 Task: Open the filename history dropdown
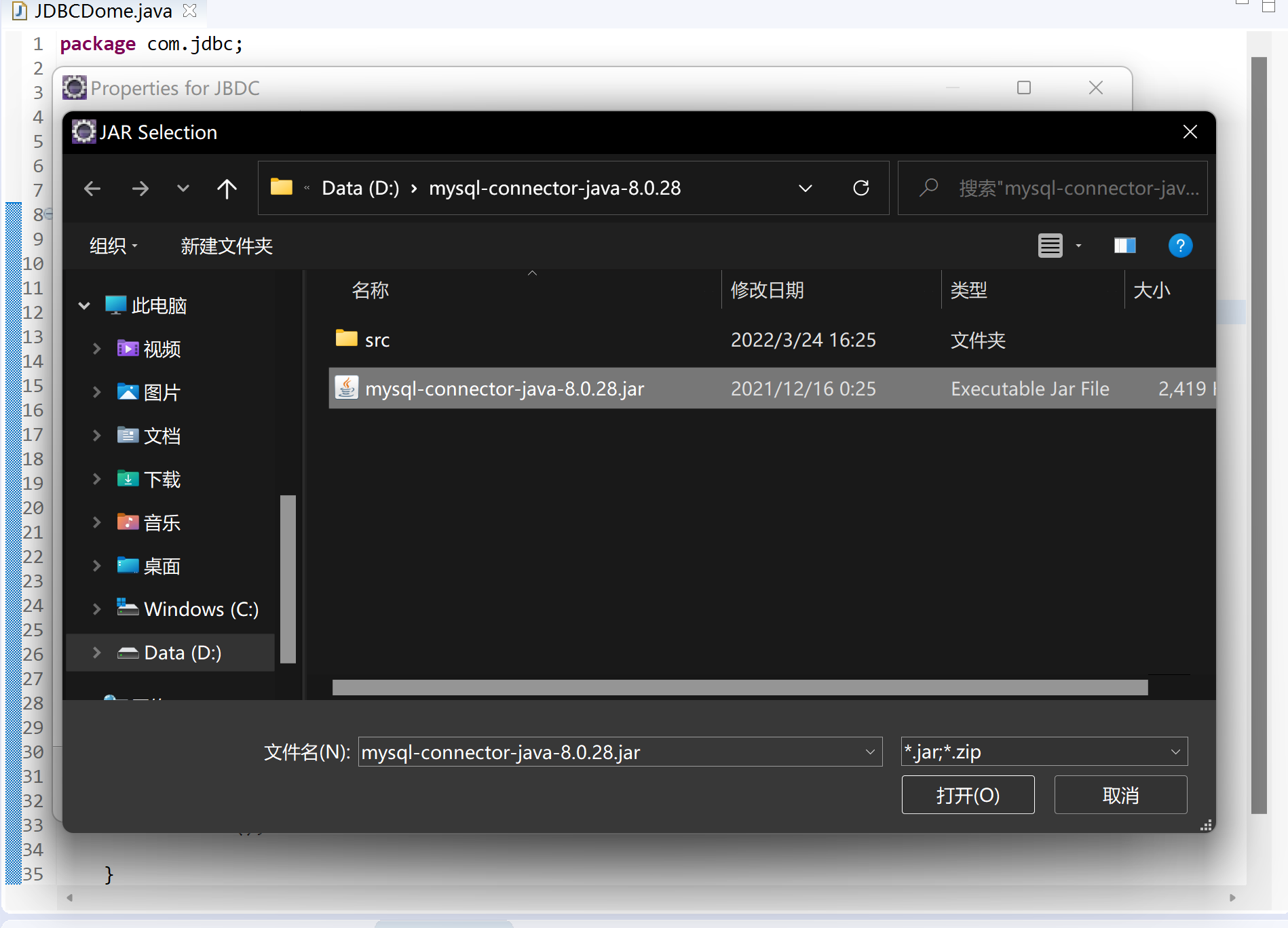(869, 752)
